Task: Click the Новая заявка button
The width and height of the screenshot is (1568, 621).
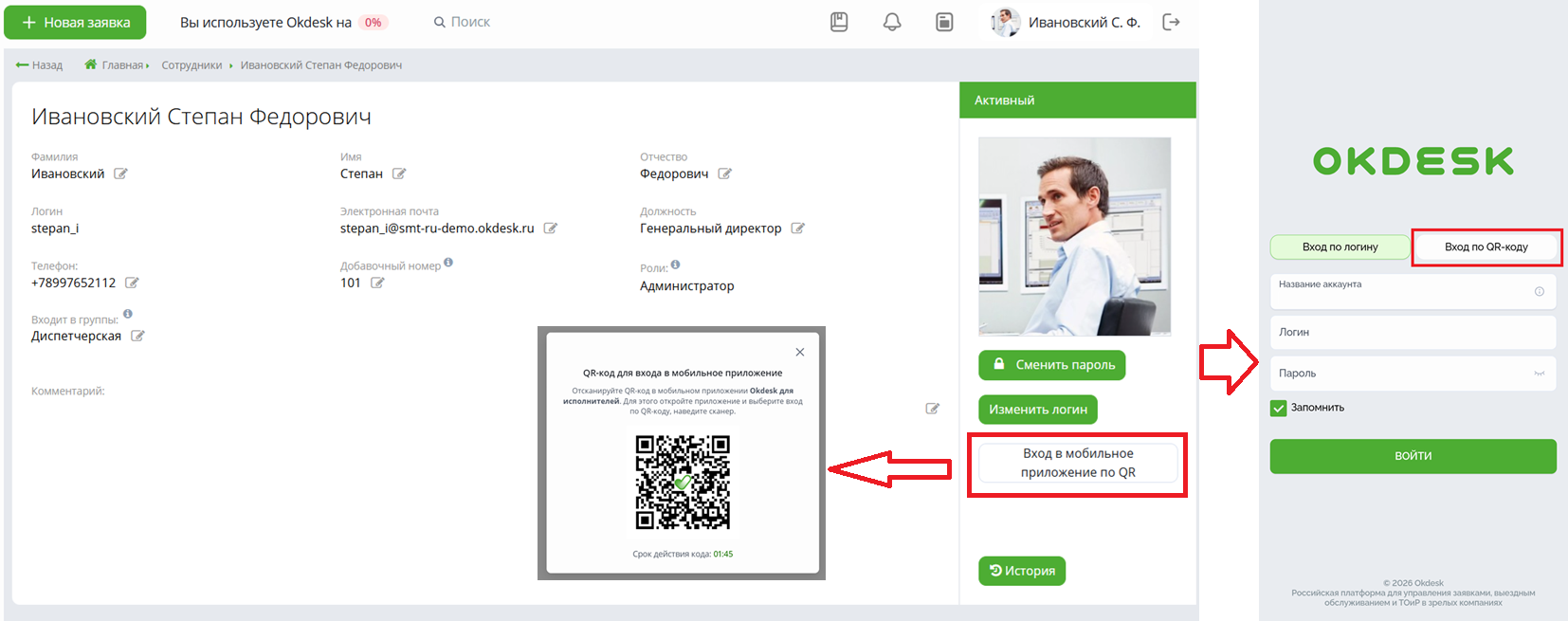Action: [75, 22]
